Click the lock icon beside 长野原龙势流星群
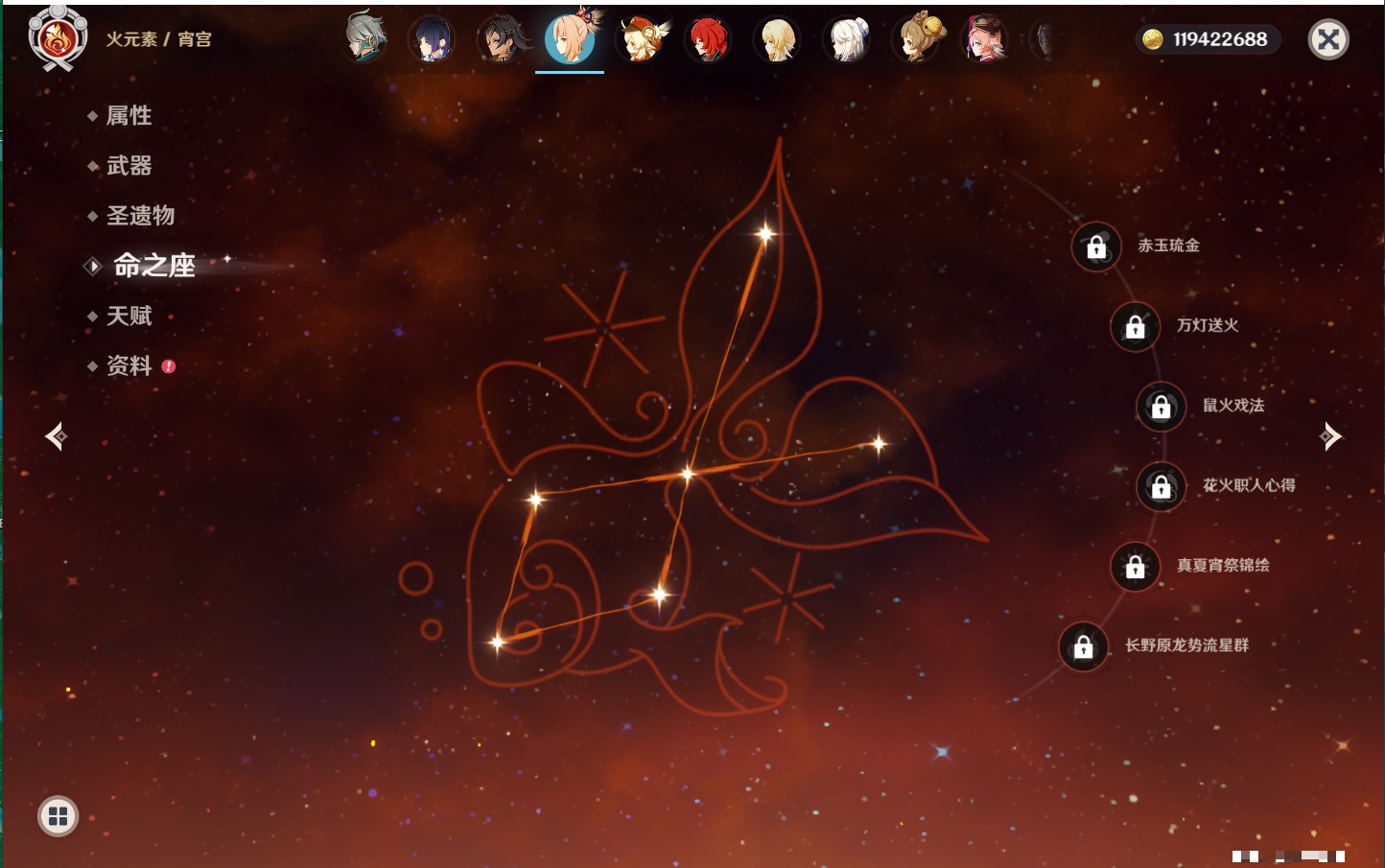This screenshot has height=868, width=1385. (1084, 646)
